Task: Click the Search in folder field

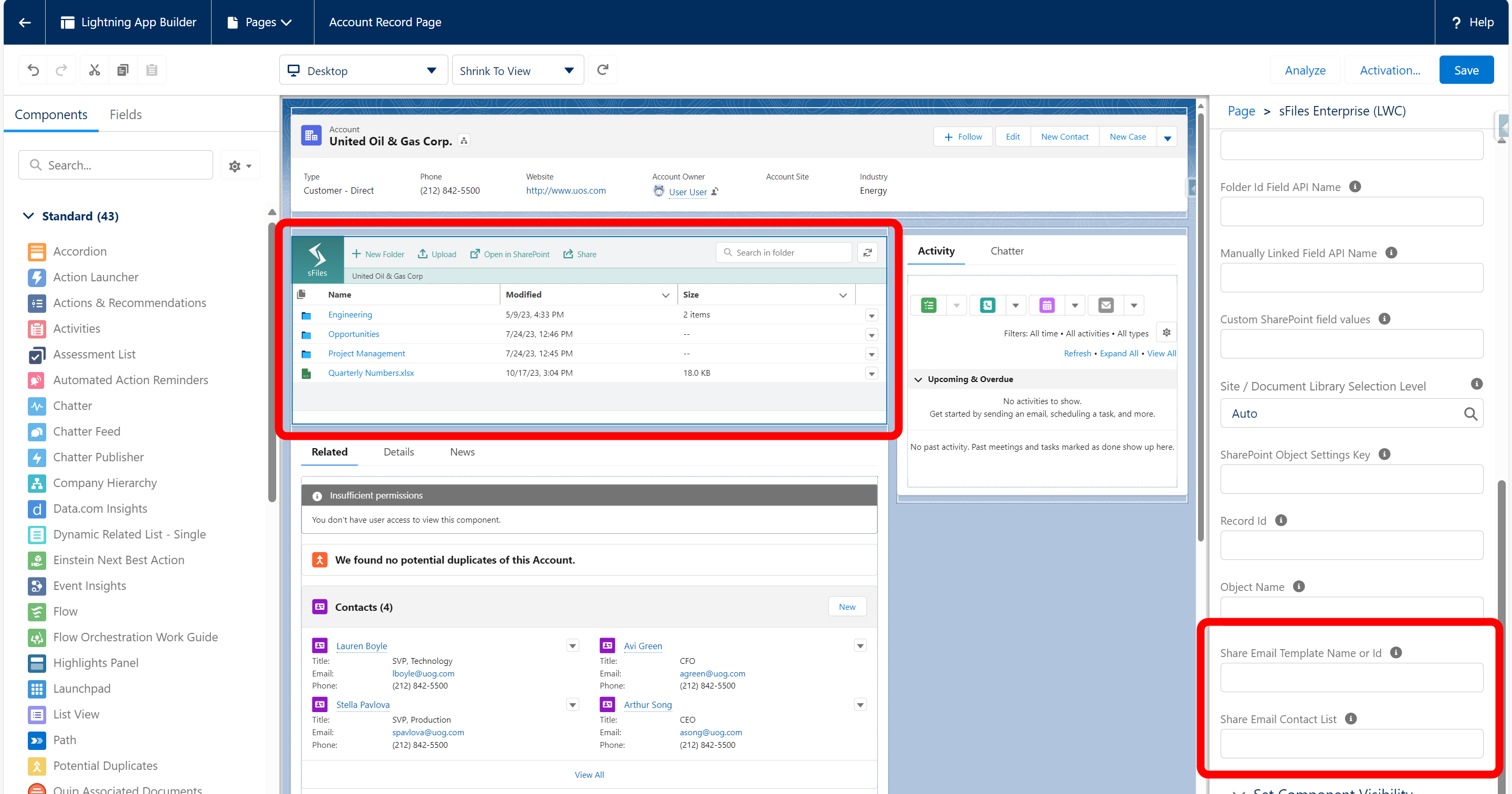Action: (x=784, y=253)
